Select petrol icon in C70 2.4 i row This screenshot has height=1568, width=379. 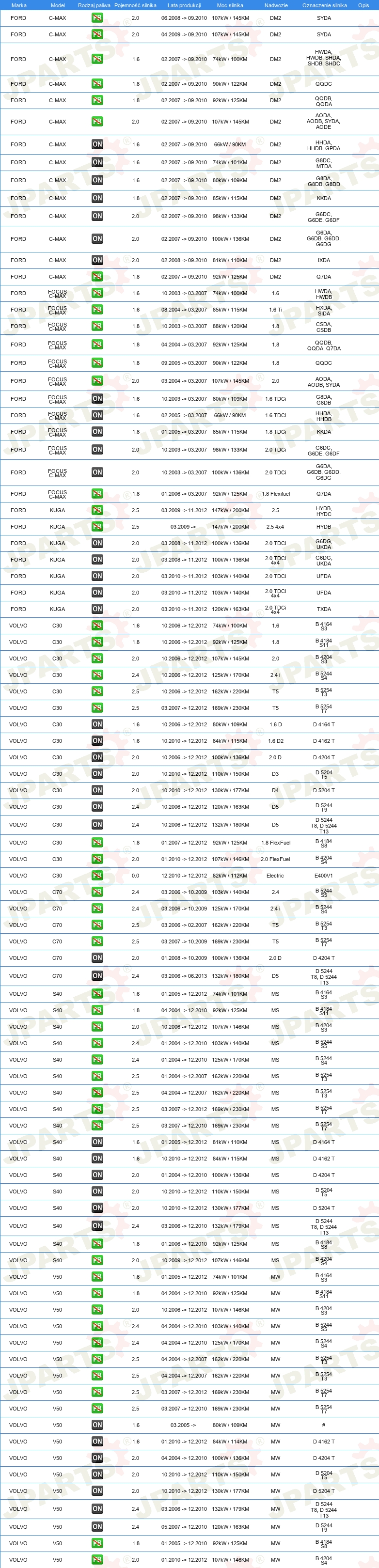point(97,908)
